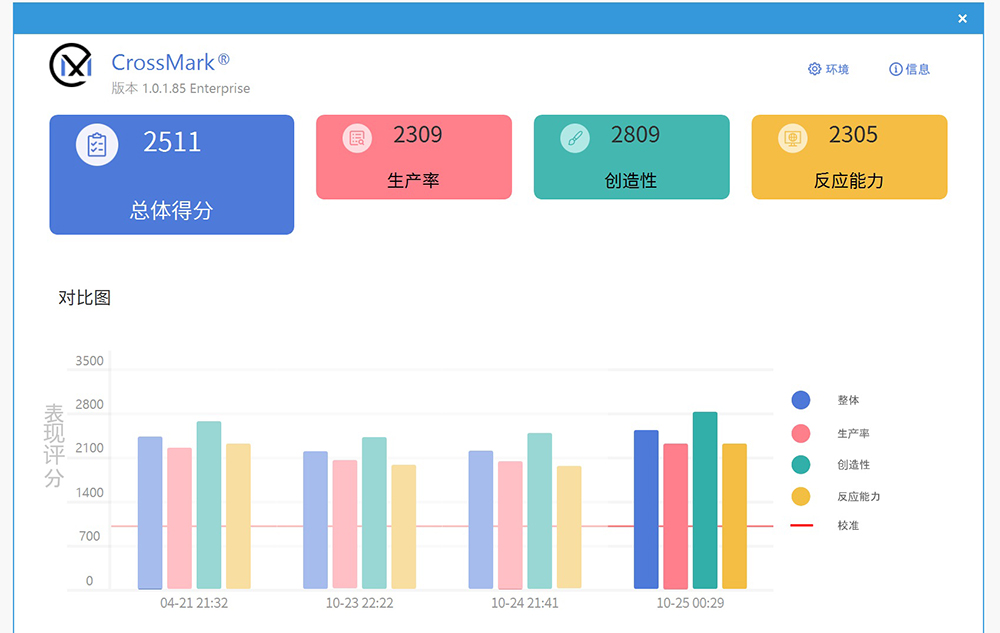Click the 生产率 card document icon

(357, 138)
